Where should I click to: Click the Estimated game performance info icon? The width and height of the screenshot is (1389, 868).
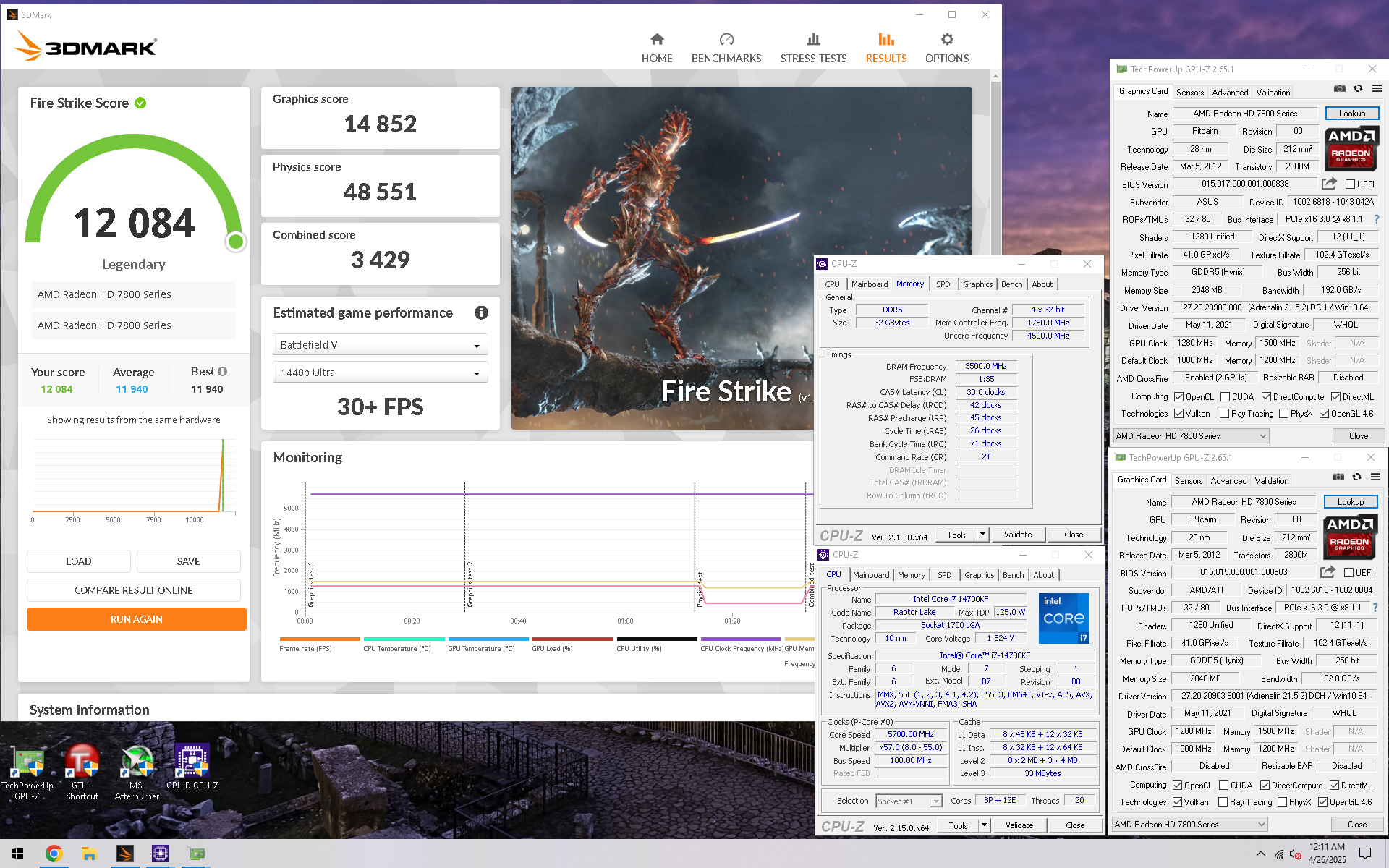[x=481, y=312]
